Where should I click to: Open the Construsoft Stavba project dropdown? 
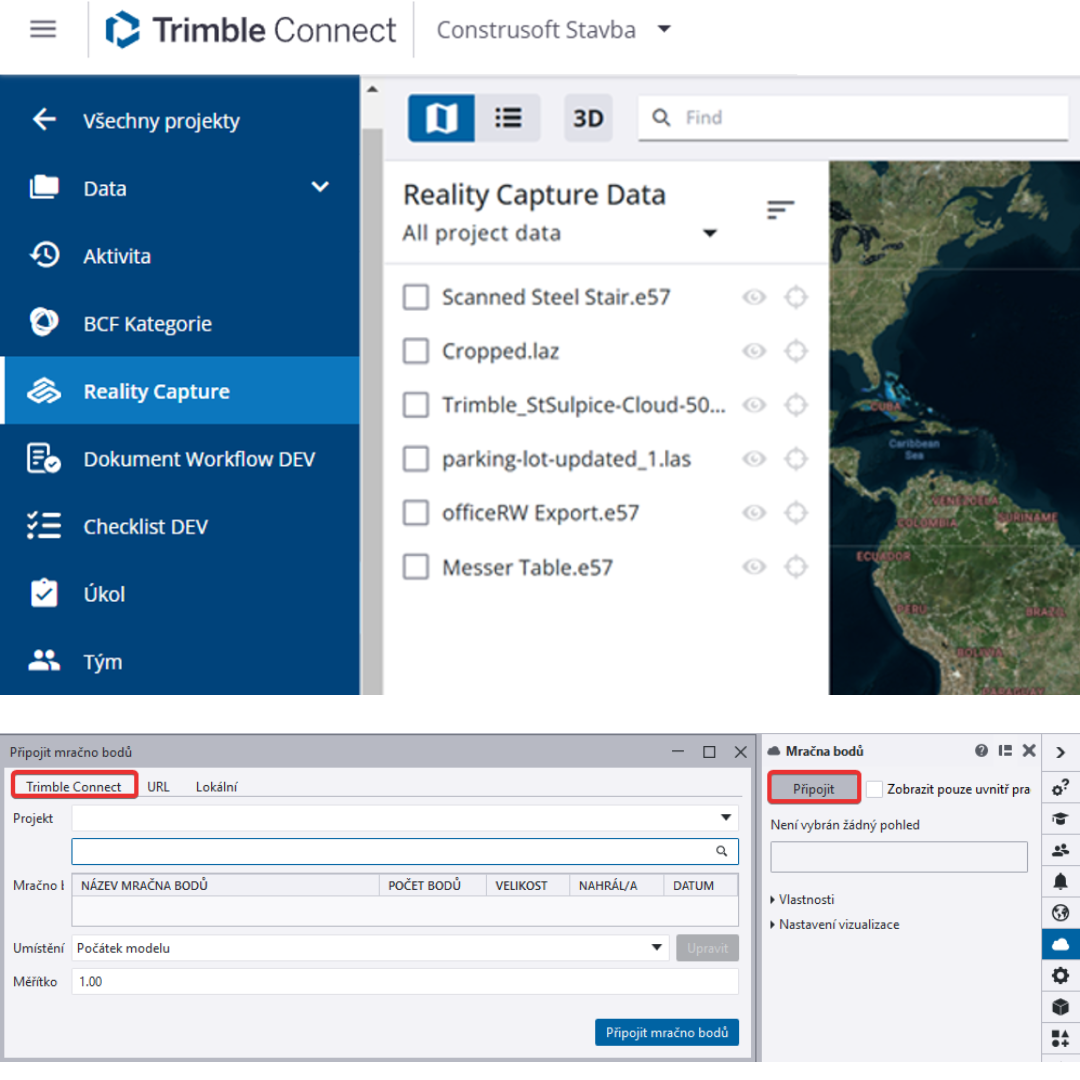click(554, 30)
